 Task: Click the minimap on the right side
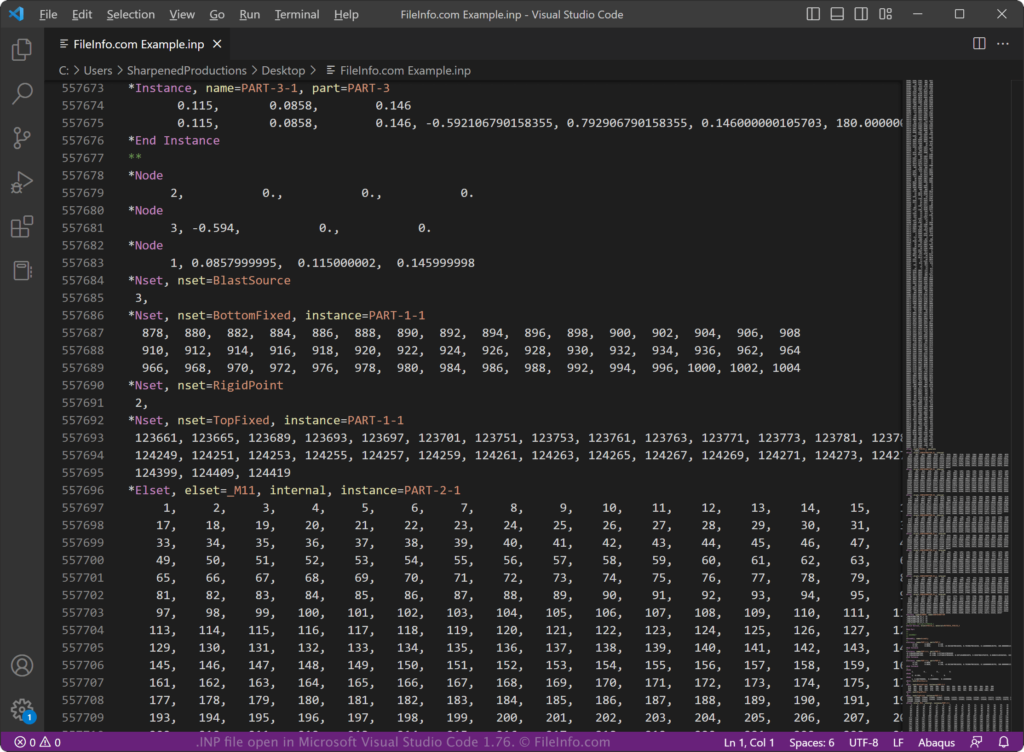click(x=957, y=405)
